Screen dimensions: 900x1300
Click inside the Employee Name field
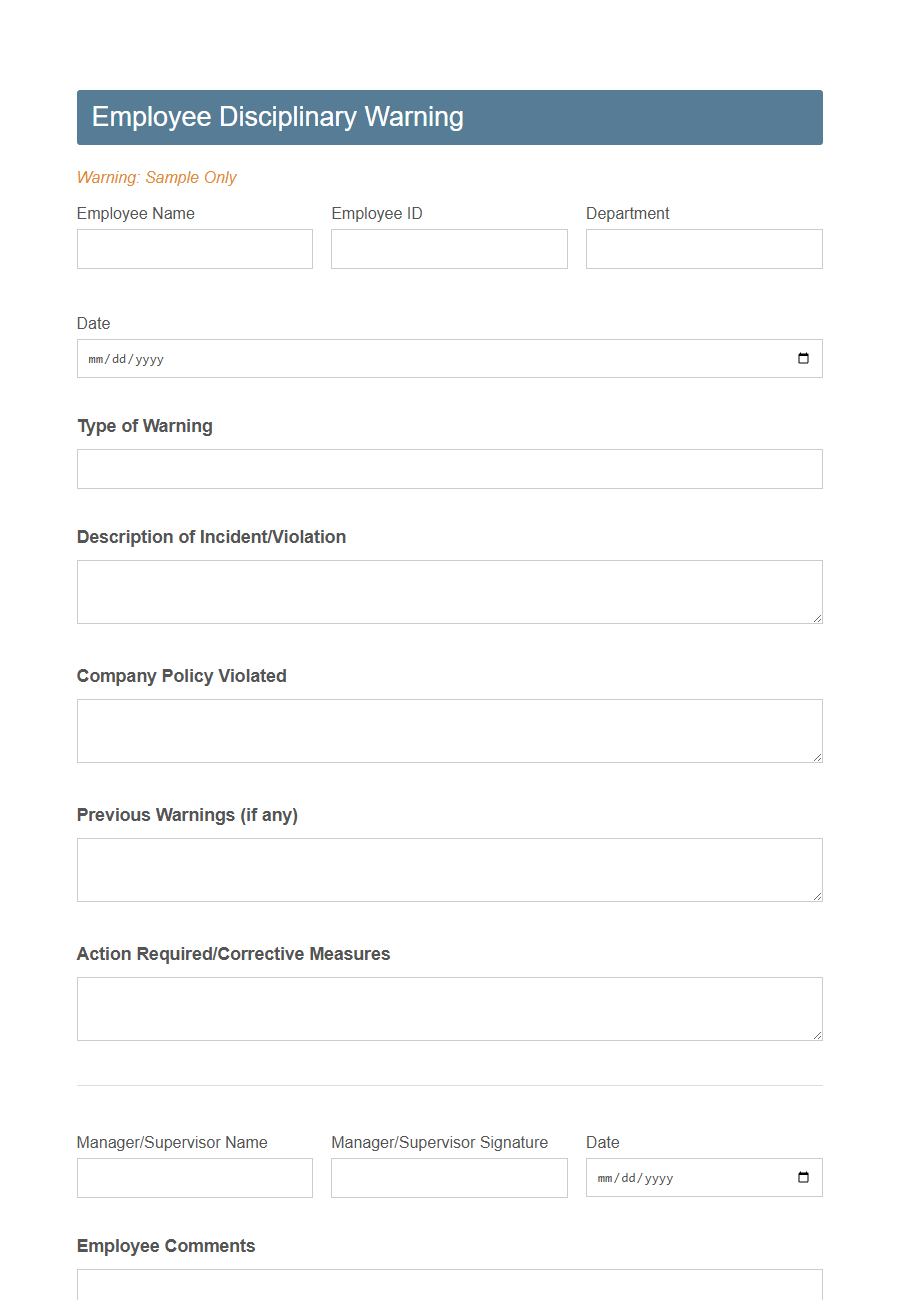pyautogui.click(x=194, y=249)
